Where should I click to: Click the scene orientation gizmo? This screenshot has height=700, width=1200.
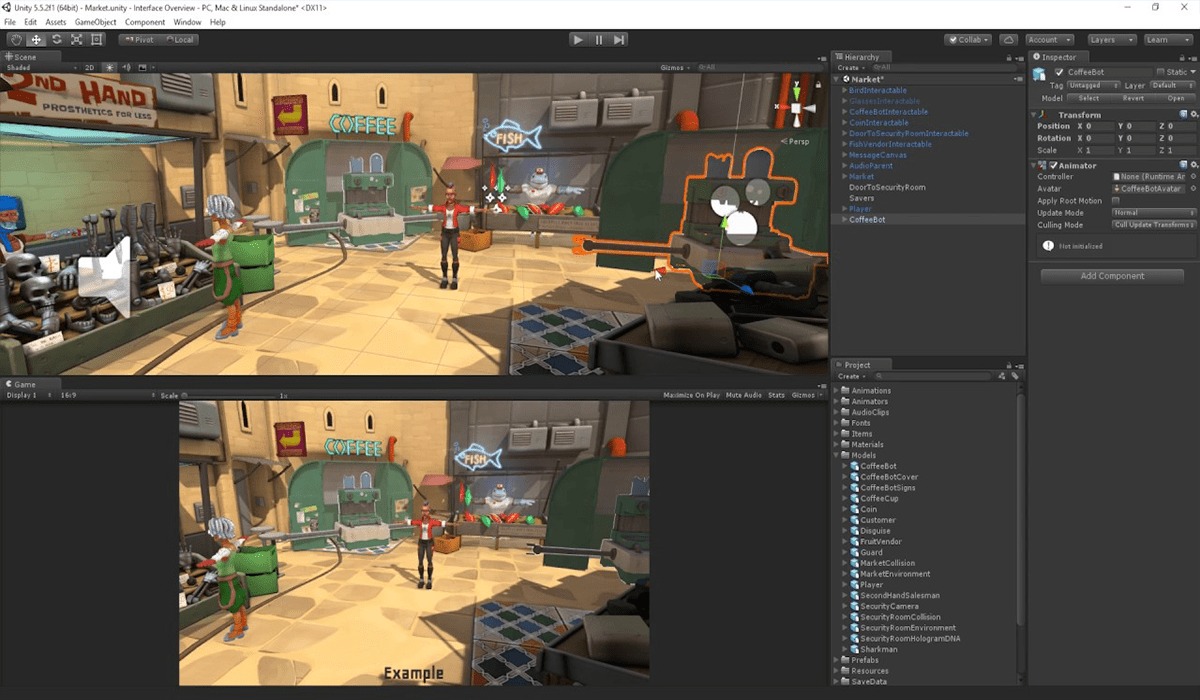[796, 107]
